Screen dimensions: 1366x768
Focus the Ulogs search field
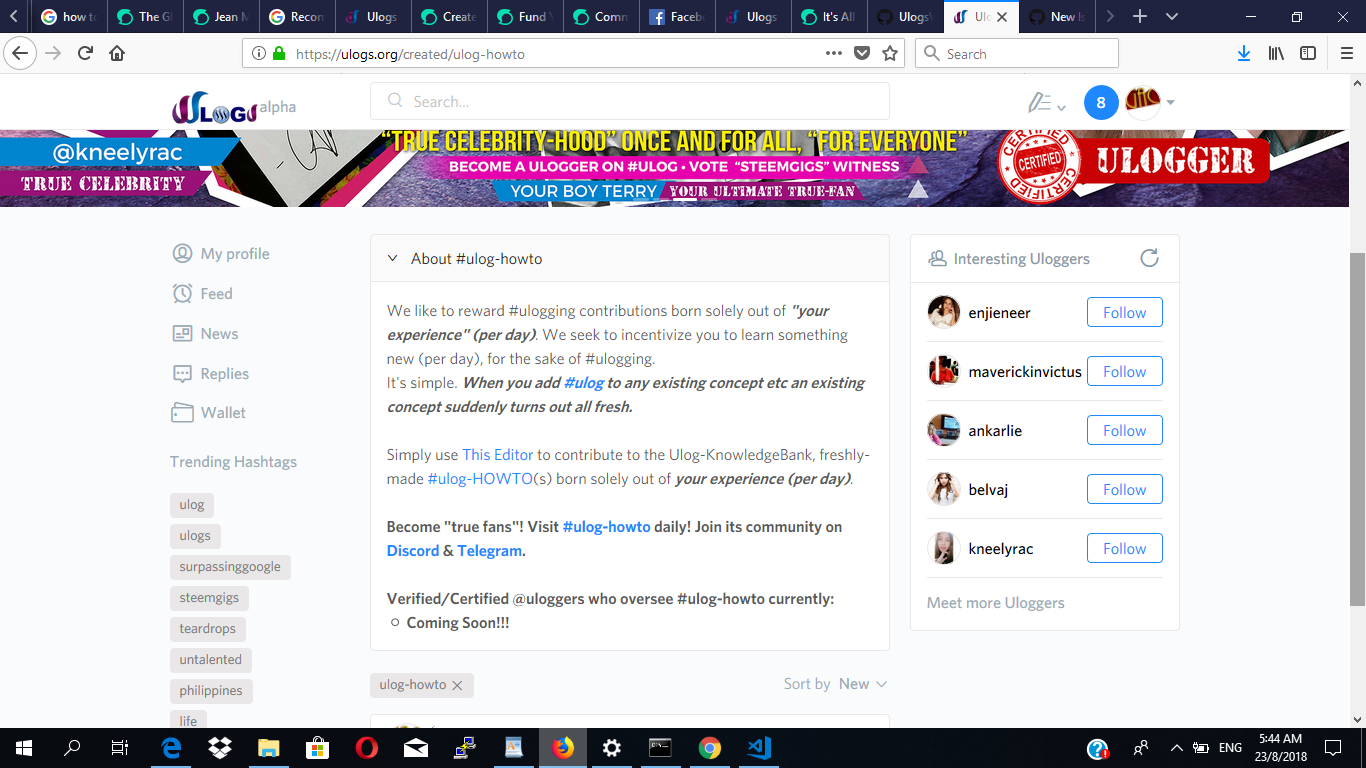pyautogui.click(x=630, y=101)
